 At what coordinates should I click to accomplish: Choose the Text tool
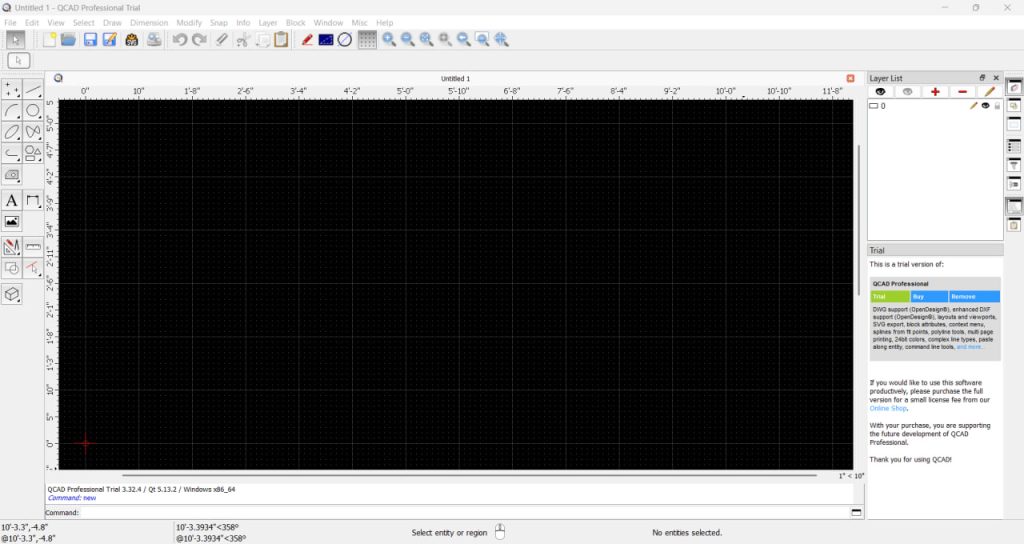tap(12, 201)
